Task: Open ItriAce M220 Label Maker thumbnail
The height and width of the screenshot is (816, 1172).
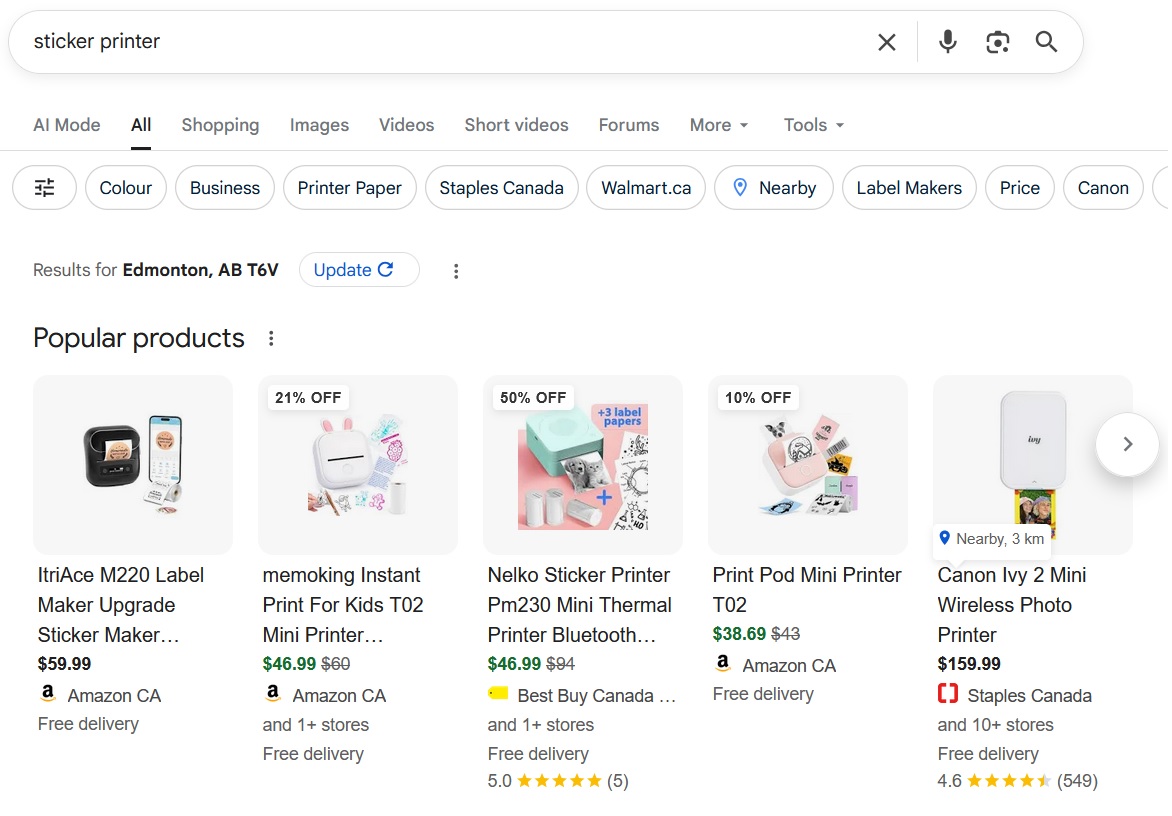Action: (x=133, y=464)
